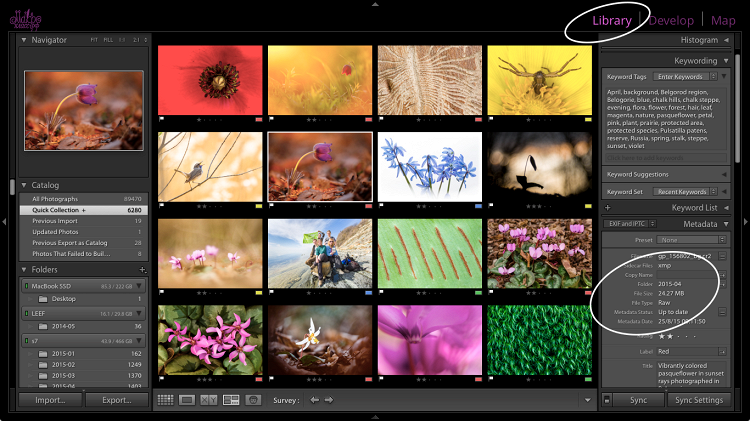Select Quick Collection in Catalog
This screenshot has width=750, height=421.
84,210
